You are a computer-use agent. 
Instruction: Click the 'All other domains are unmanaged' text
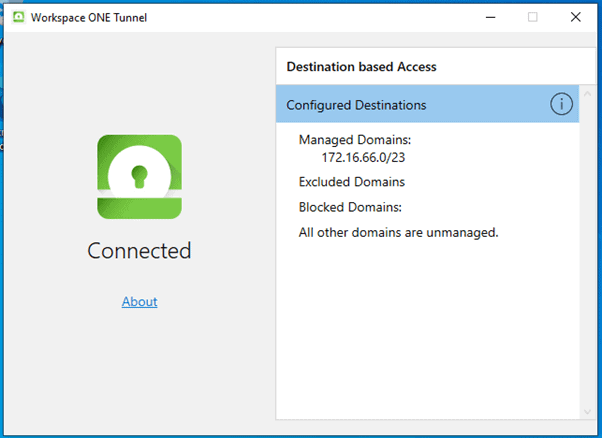(x=399, y=233)
